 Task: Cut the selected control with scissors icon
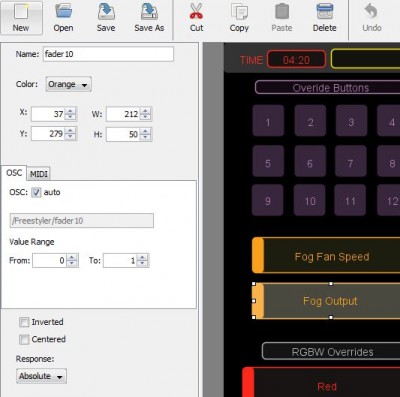[x=196, y=17]
